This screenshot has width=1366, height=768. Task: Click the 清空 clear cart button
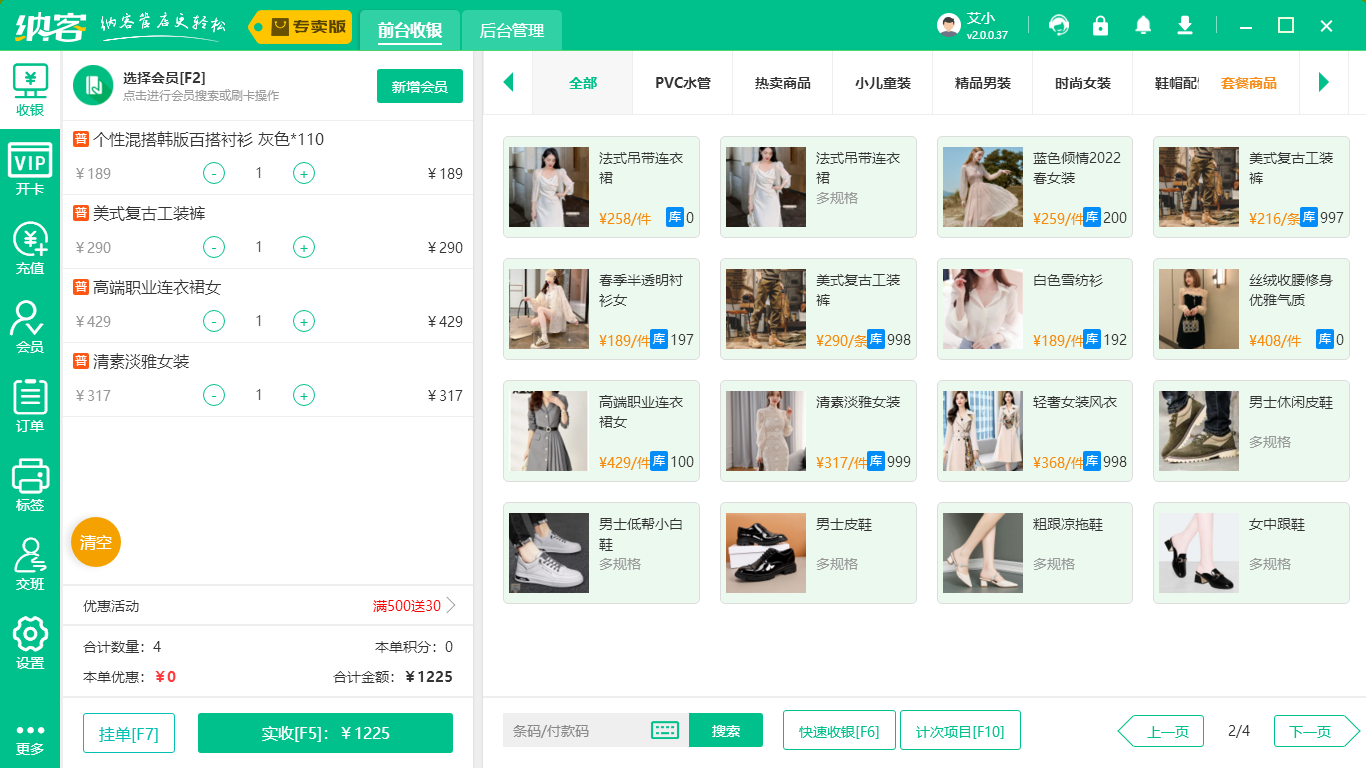pos(95,541)
